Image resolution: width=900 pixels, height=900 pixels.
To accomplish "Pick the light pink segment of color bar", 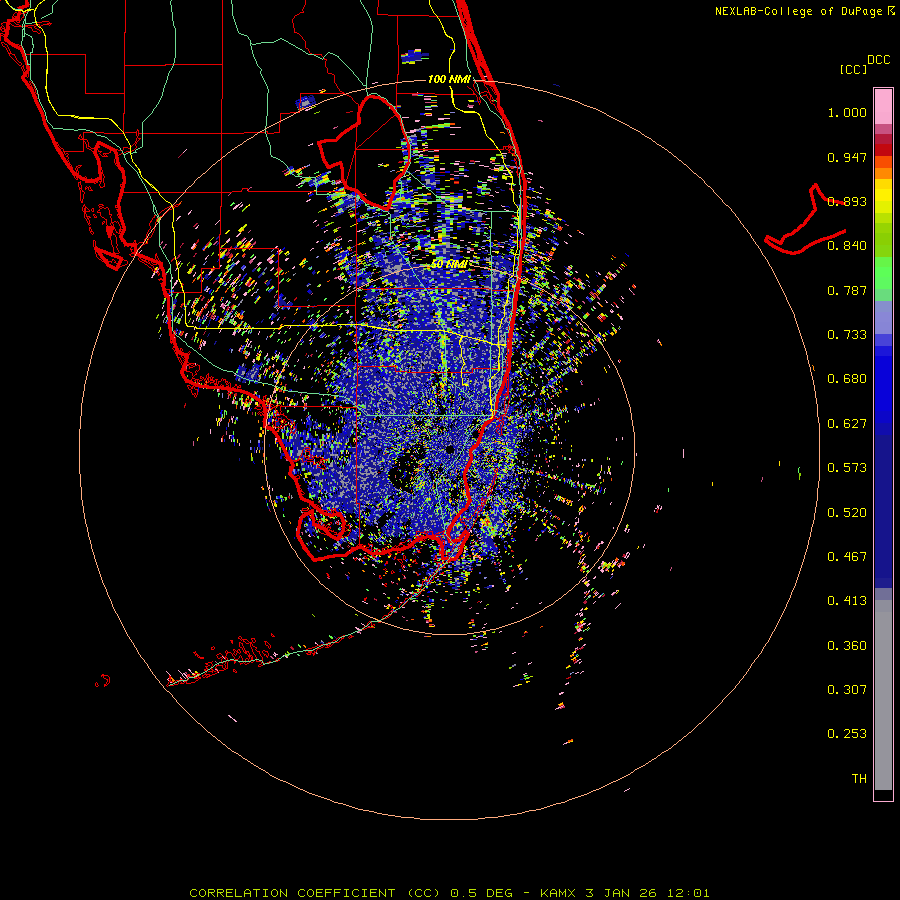I will (883, 107).
